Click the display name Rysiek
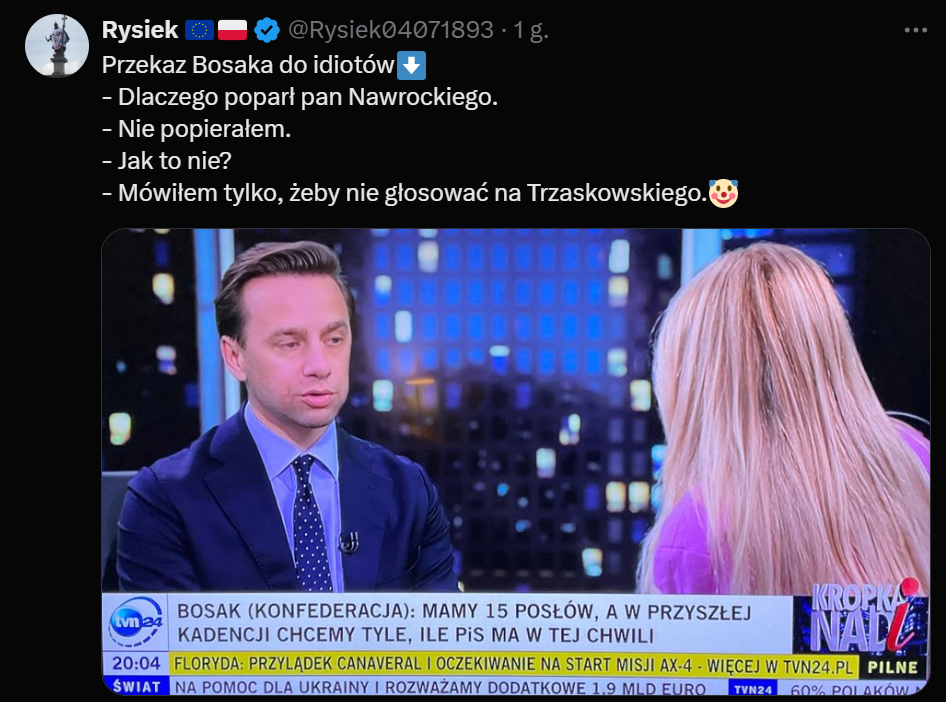This screenshot has height=702, width=946. coord(140,30)
